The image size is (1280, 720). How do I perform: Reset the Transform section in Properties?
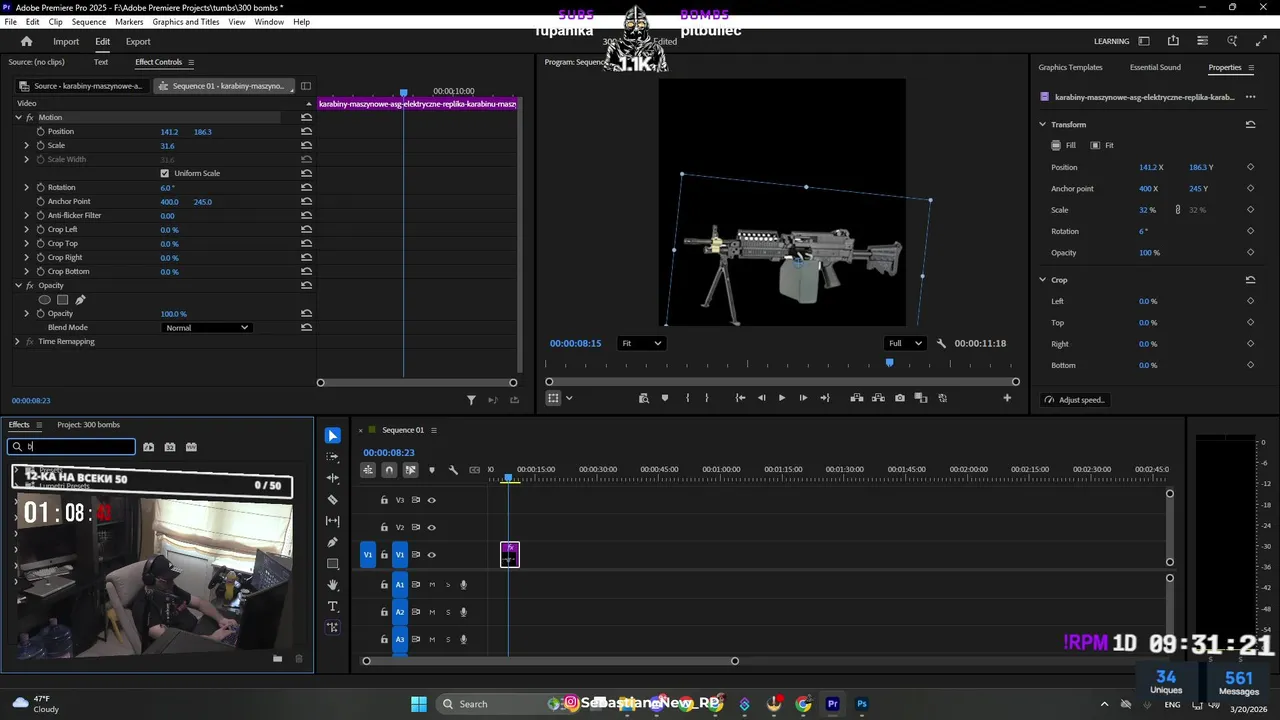(1250, 125)
